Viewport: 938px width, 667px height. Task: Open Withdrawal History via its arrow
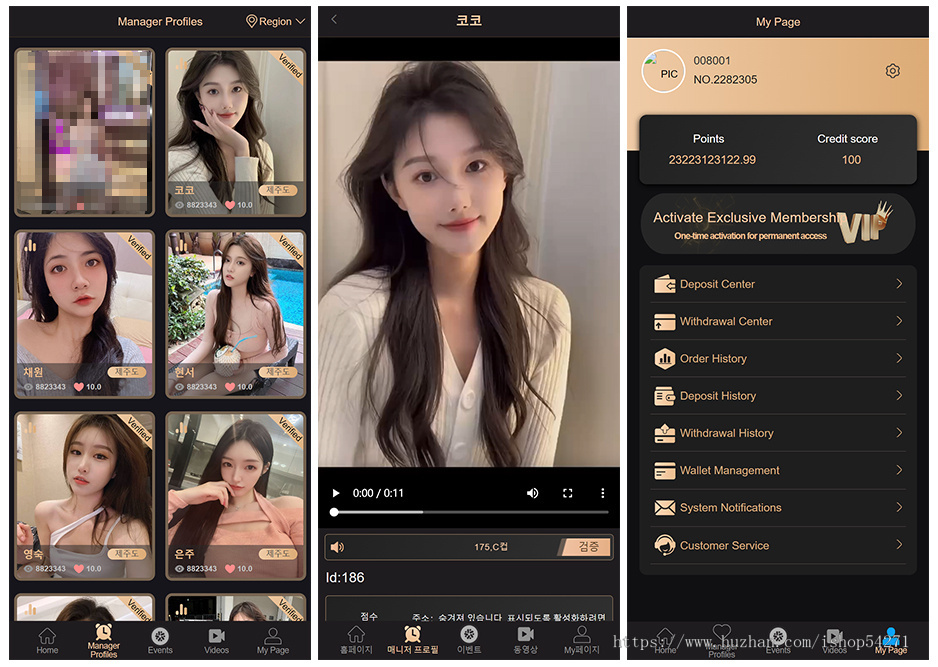[899, 433]
